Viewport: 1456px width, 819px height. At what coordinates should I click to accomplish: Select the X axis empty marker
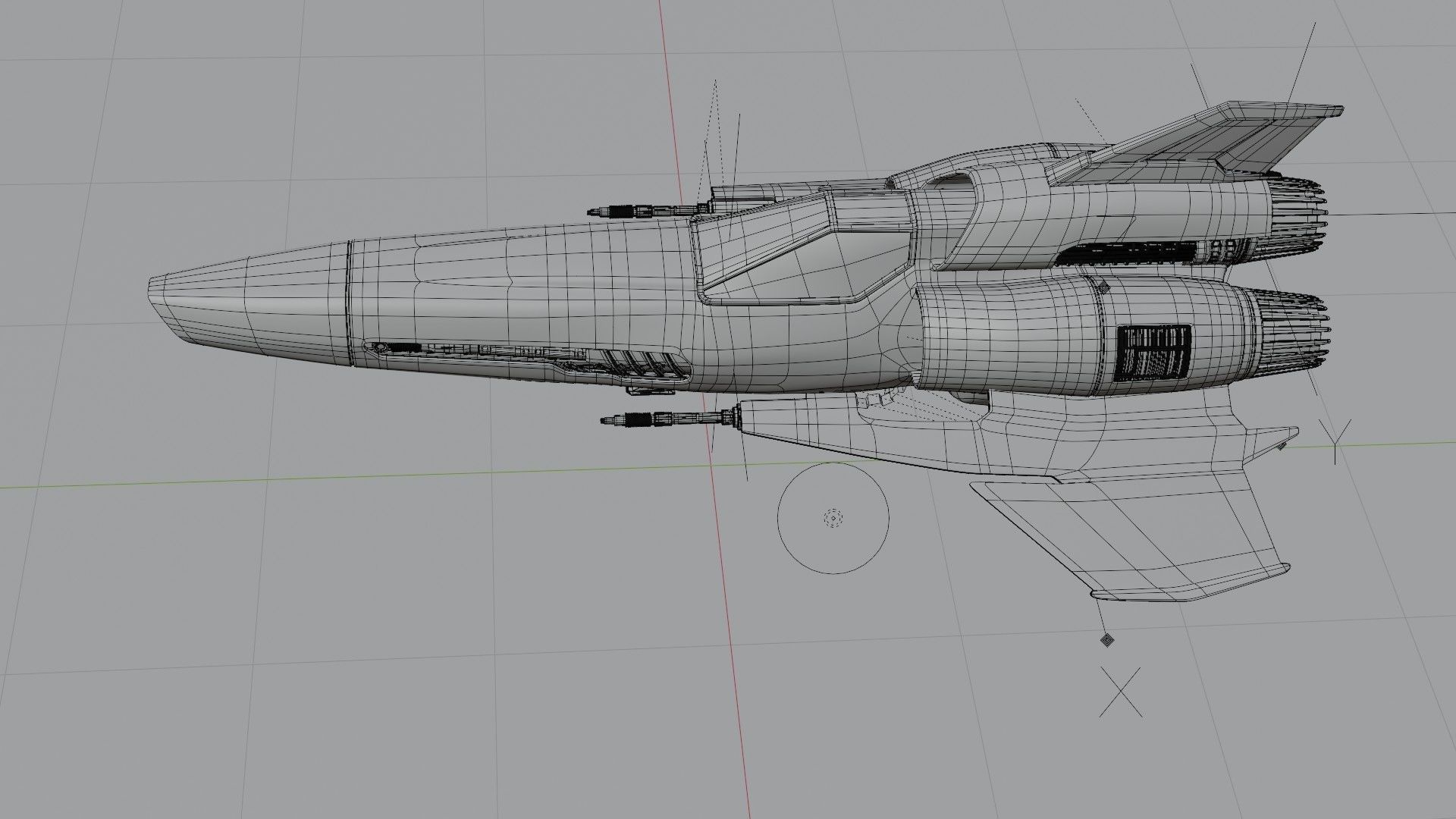1121,692
